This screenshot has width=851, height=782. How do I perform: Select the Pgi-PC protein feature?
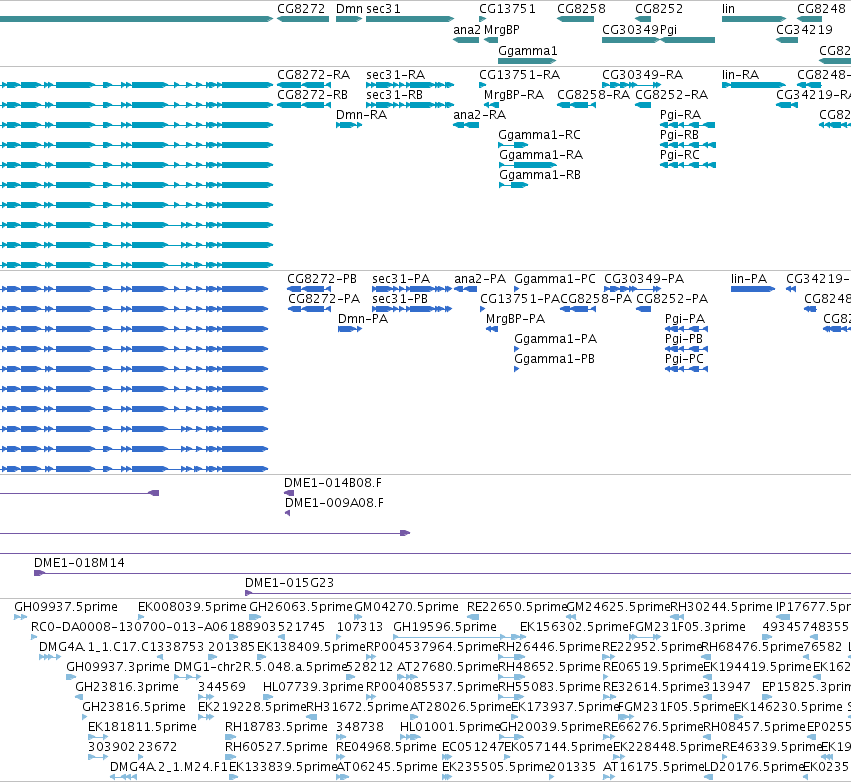point(687,369)
